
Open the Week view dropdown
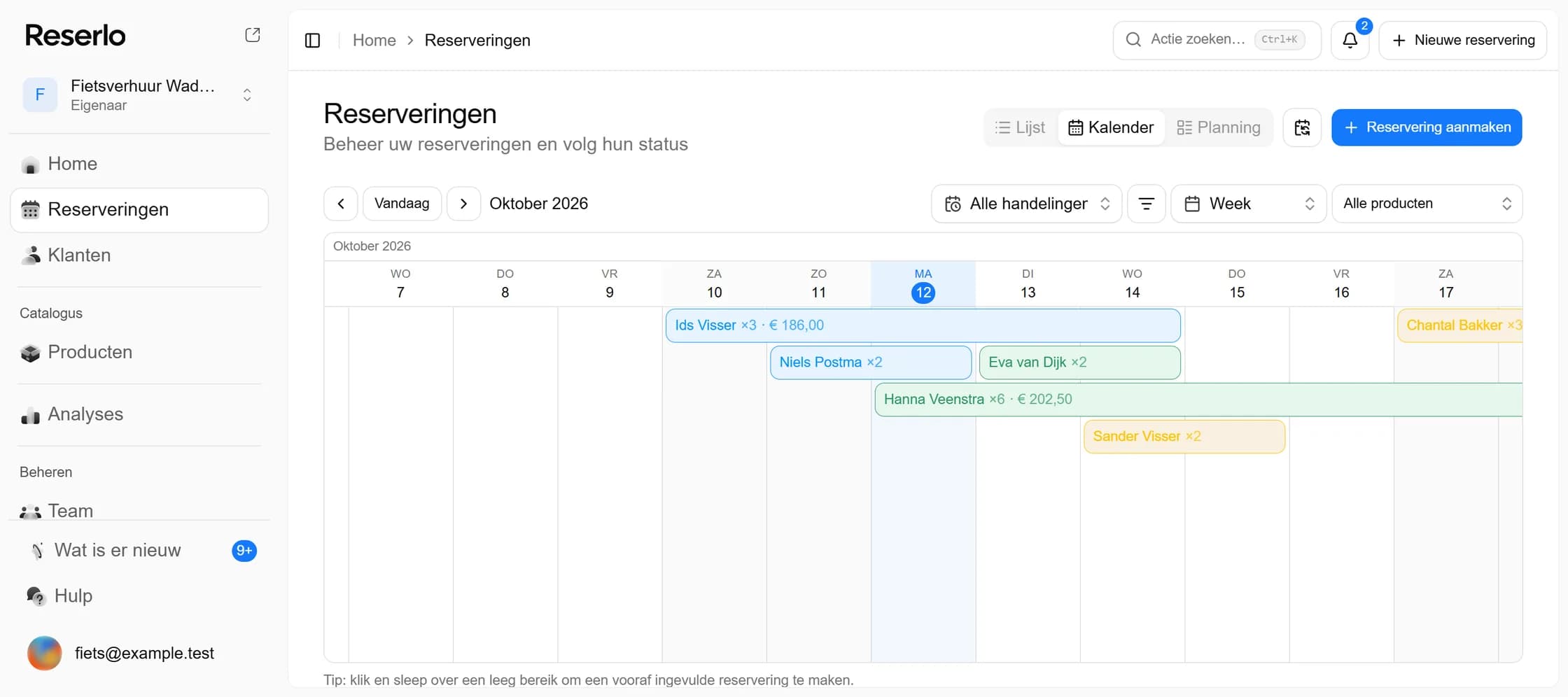coord(1248,204)
